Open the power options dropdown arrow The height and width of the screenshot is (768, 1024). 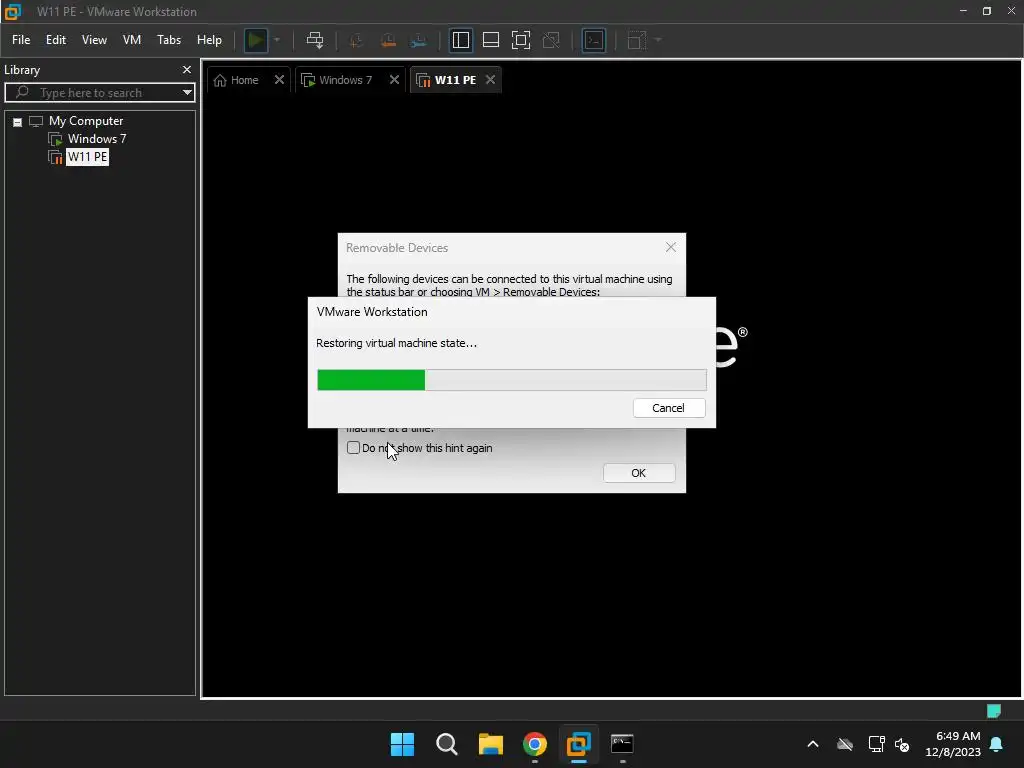tap(277, 40)
